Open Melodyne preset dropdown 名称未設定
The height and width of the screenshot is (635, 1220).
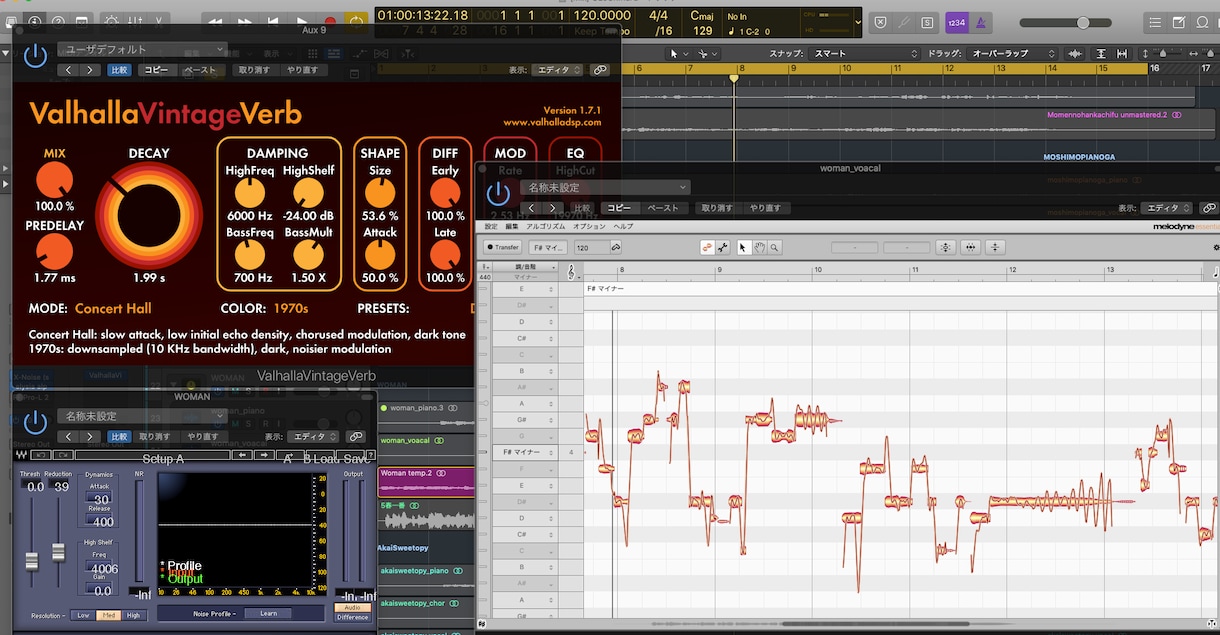[x=607, y=187]
